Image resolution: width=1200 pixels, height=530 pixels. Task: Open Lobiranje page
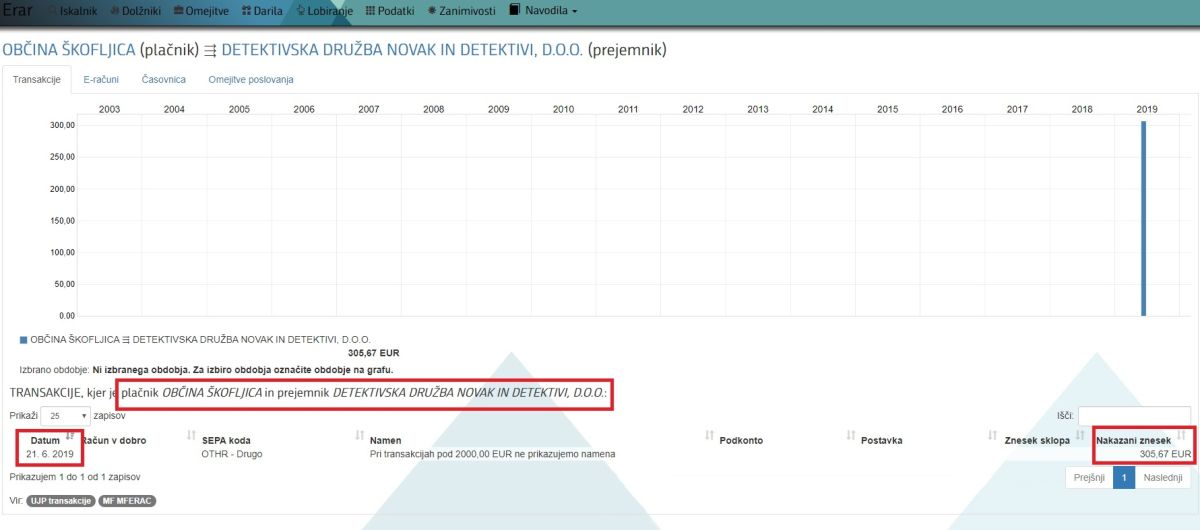click(x=325, y=11)
